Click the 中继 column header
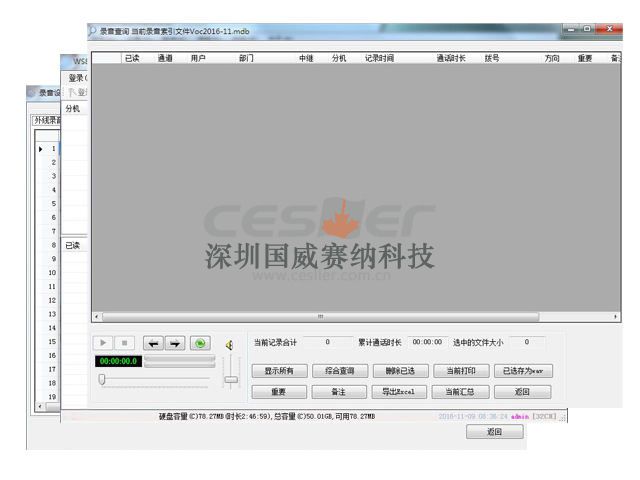 coord(306,58)
